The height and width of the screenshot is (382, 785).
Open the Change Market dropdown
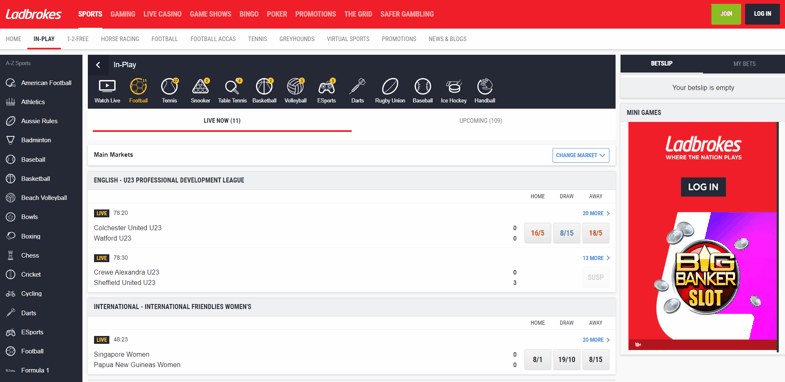pyautogui.click(x=581, y=155)
